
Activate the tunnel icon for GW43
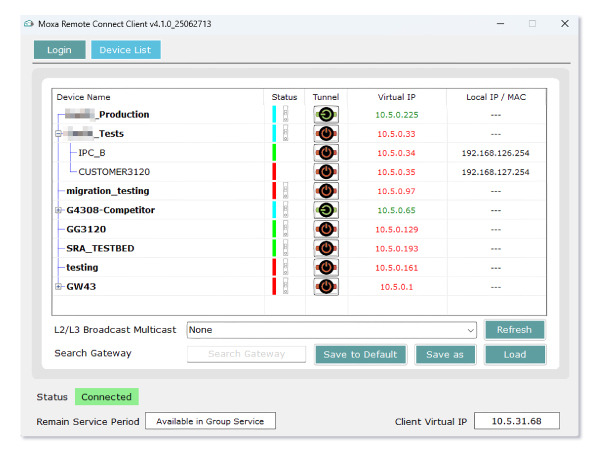tap(326, 287)
